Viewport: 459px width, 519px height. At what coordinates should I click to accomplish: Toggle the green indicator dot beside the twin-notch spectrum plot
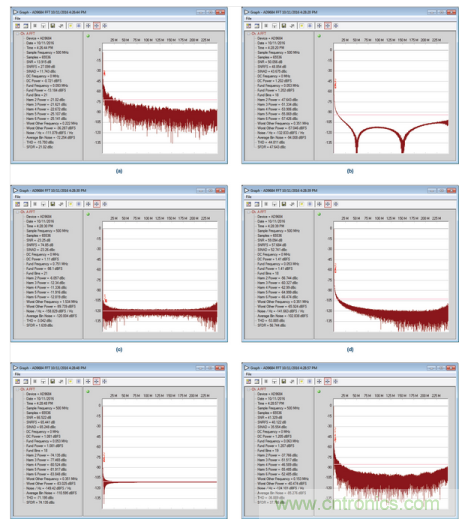(319, 36)
